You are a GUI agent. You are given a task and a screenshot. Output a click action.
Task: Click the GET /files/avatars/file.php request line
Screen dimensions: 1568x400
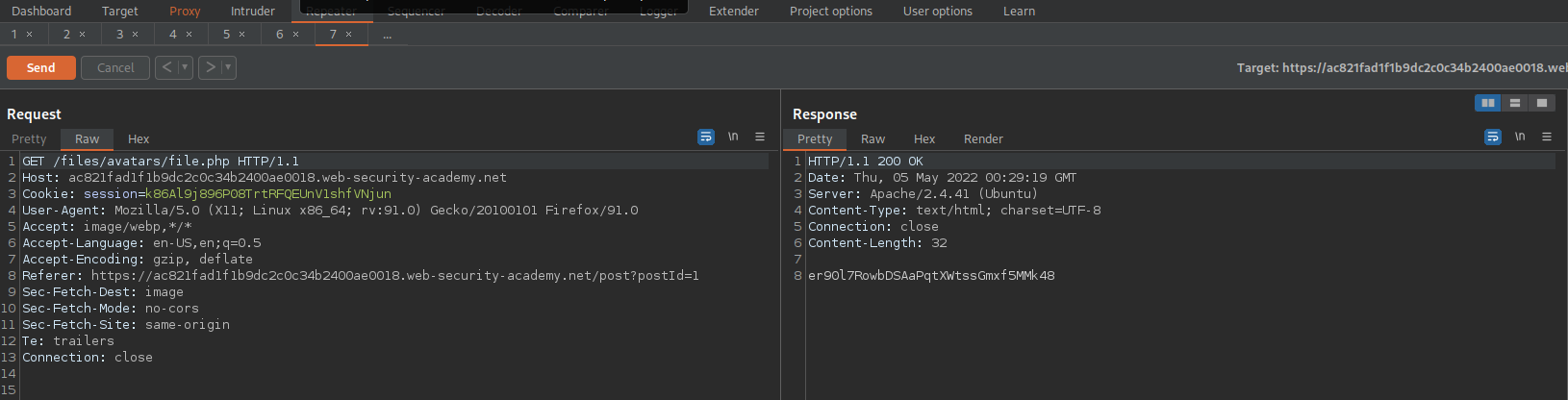[161, 161]
